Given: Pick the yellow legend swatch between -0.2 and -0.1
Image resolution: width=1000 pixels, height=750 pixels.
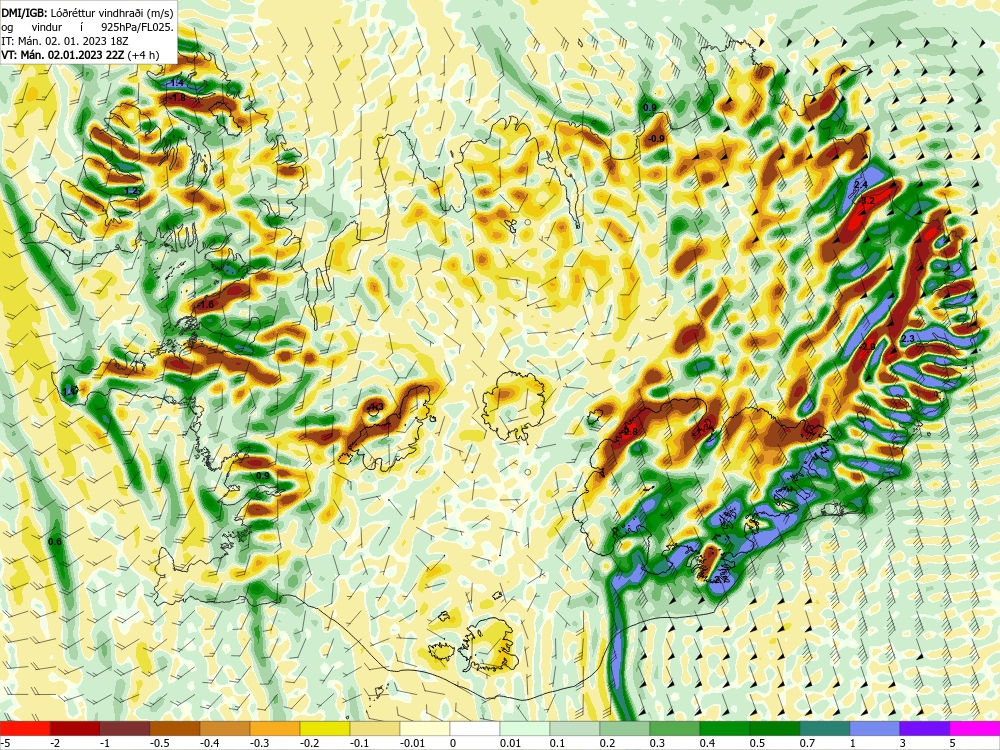Looking at the screenshot, I should coord(325,728).
